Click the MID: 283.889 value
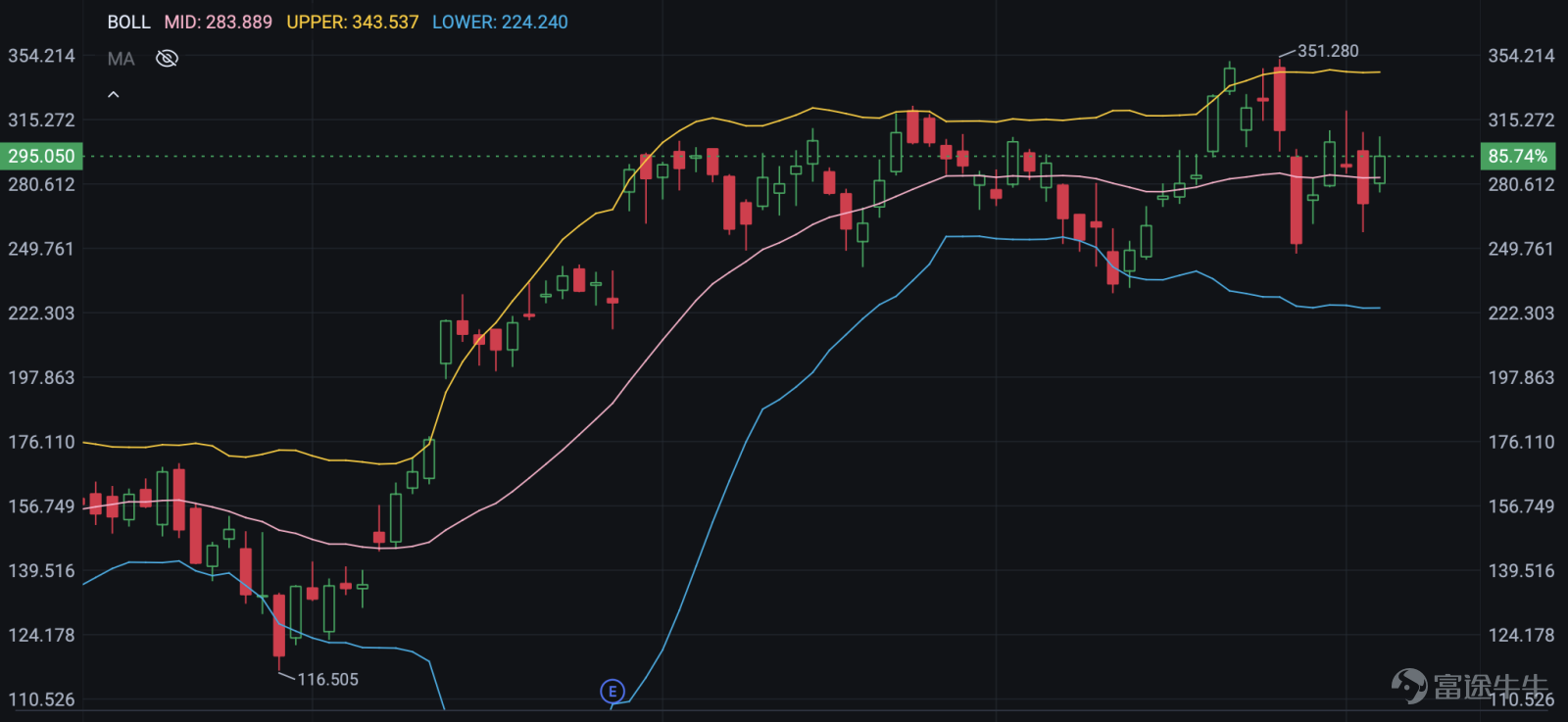The image size is (1568, 722). 219,22
